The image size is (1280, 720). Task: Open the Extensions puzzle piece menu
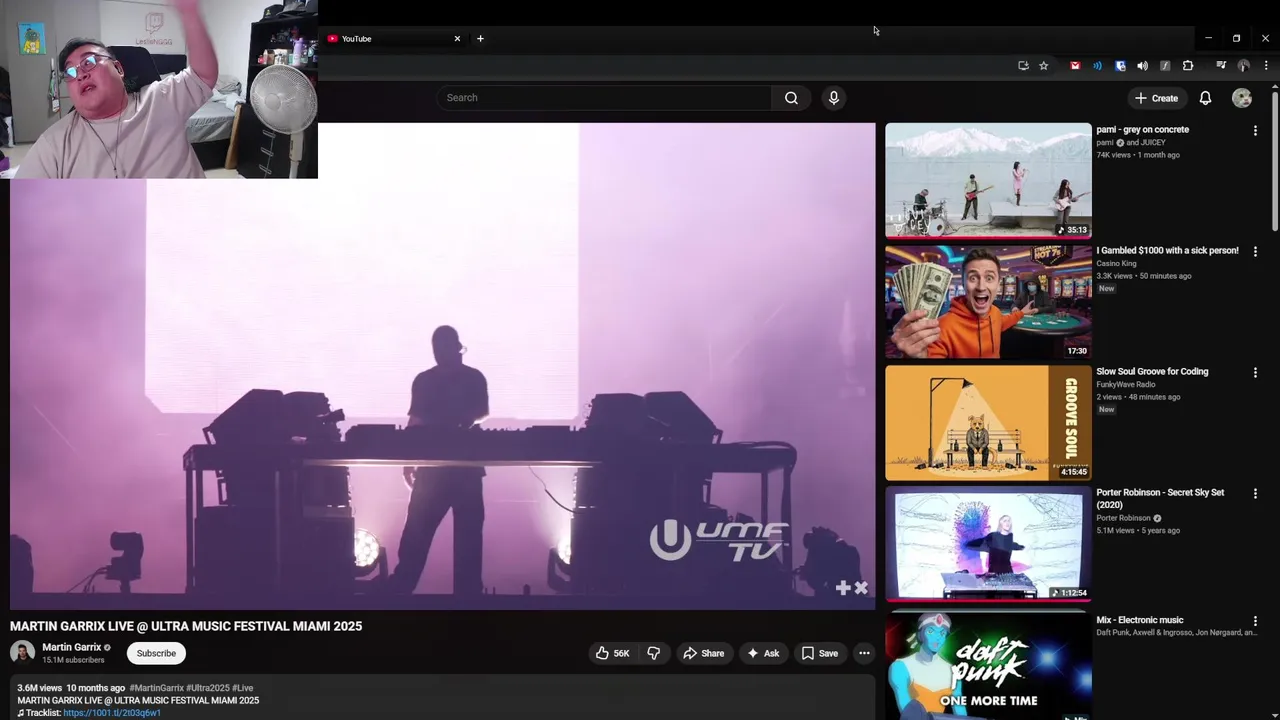(1188, 66)
